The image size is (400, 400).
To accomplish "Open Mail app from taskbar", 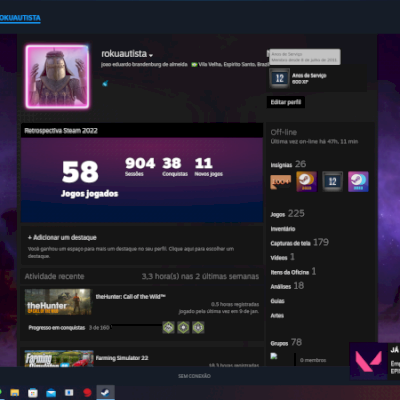I will pyautogui.click(x=51, y=393).
